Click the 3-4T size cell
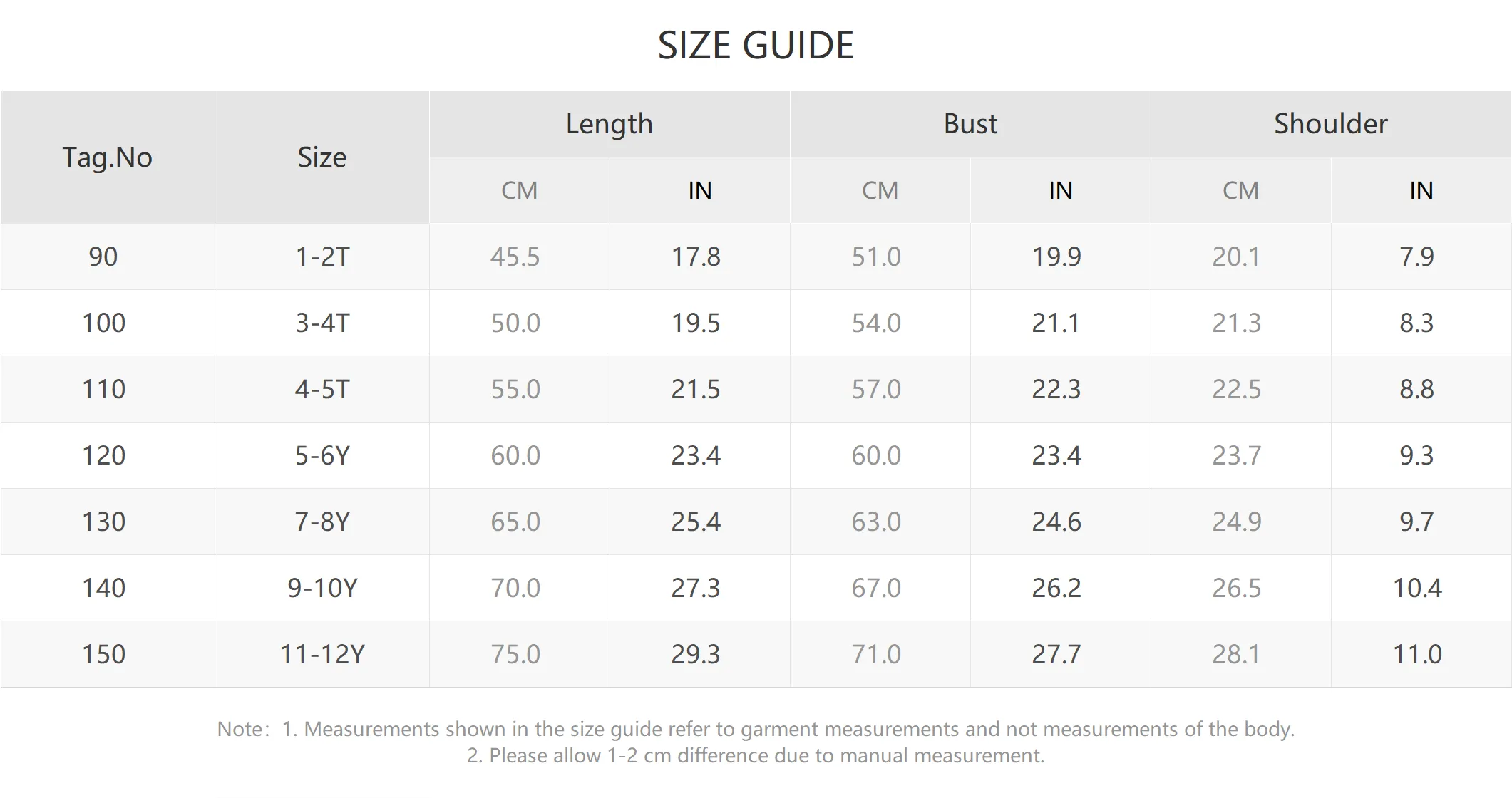The height and width of the screenshot is (798, 1512). point(322,323)
